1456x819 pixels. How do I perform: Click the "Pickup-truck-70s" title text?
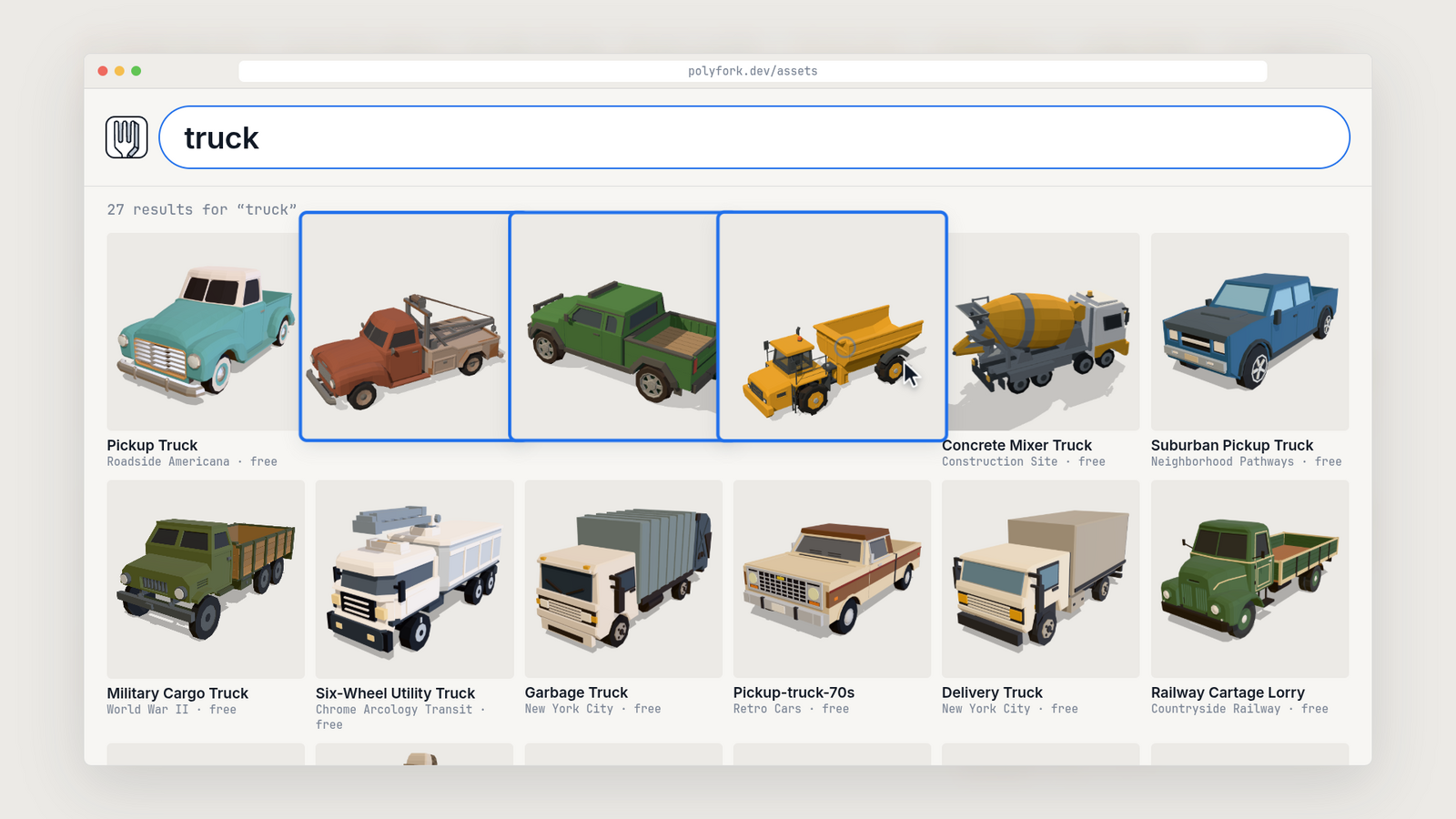(x=794, y=693)
